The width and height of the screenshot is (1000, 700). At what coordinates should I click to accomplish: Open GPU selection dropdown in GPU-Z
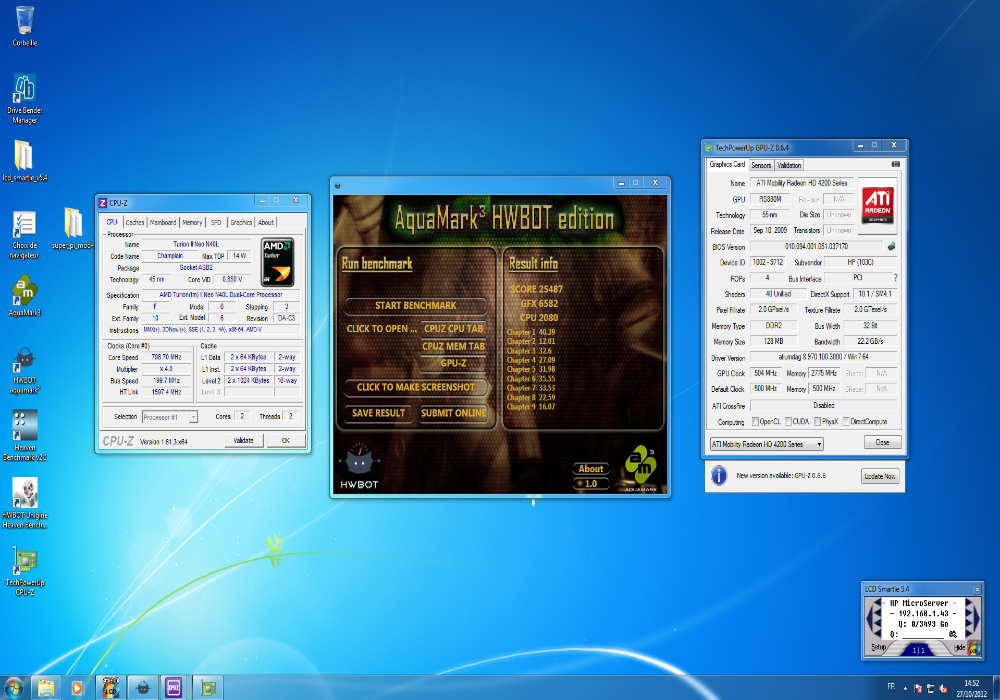pos(767,444)
